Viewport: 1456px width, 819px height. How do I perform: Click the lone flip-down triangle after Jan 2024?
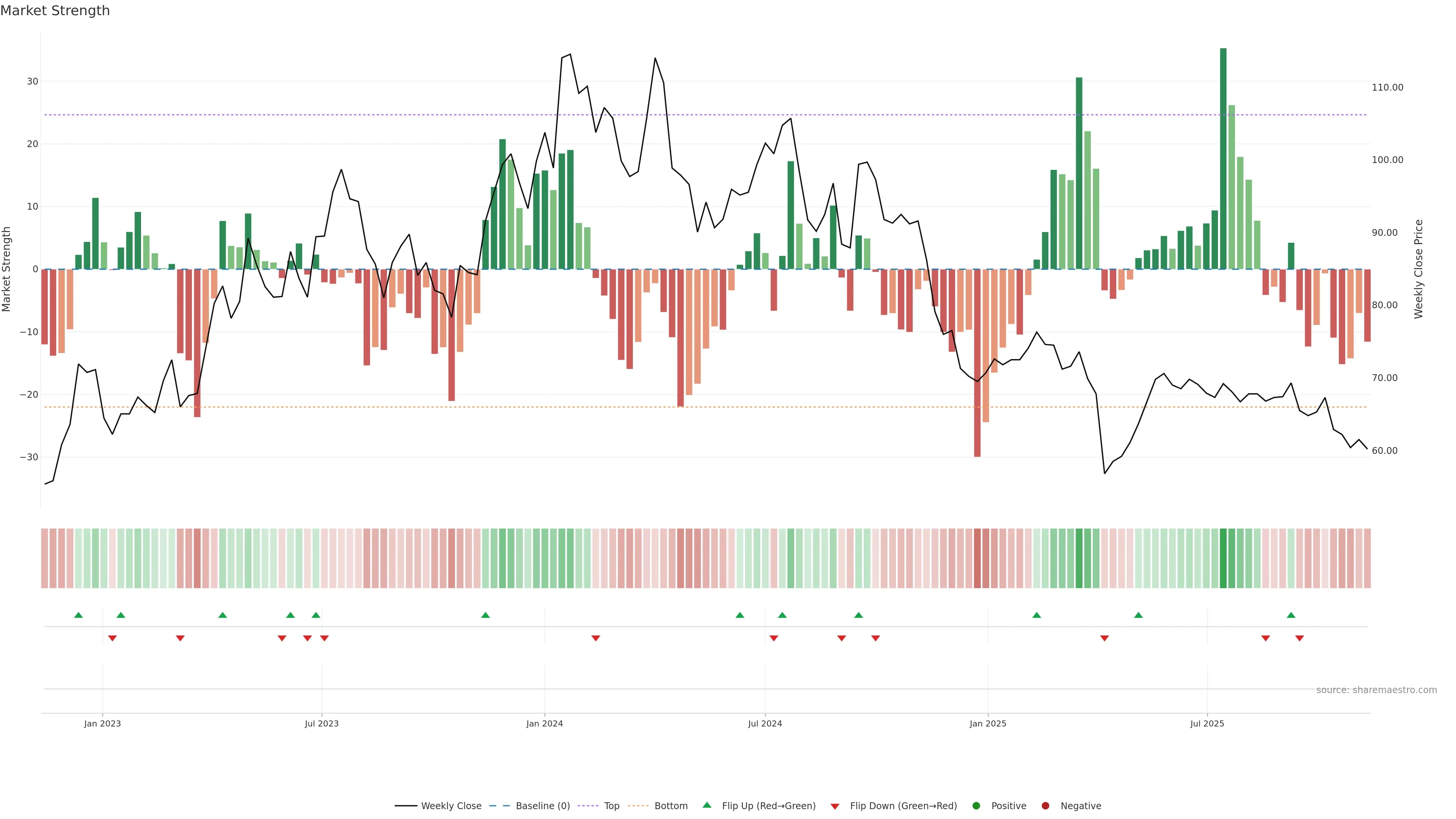pyautogui.click(x=596, y=638)
